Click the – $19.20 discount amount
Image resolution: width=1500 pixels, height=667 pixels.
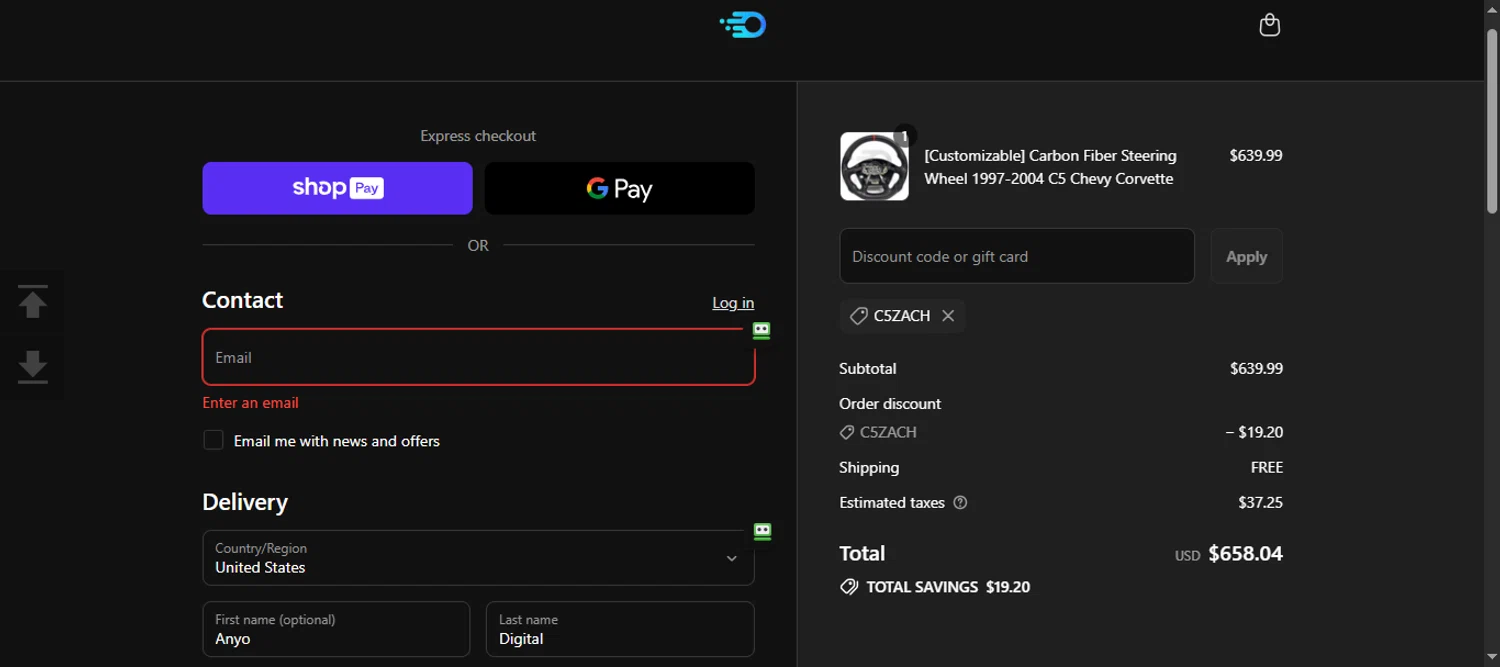point(1254,433)
